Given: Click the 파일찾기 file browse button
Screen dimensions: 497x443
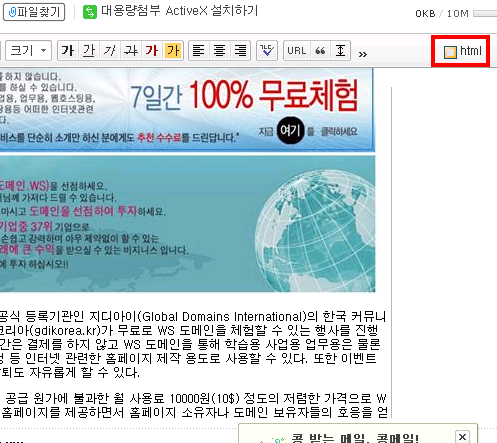Looking at the screenshot, I should click(x=34, y=12).
